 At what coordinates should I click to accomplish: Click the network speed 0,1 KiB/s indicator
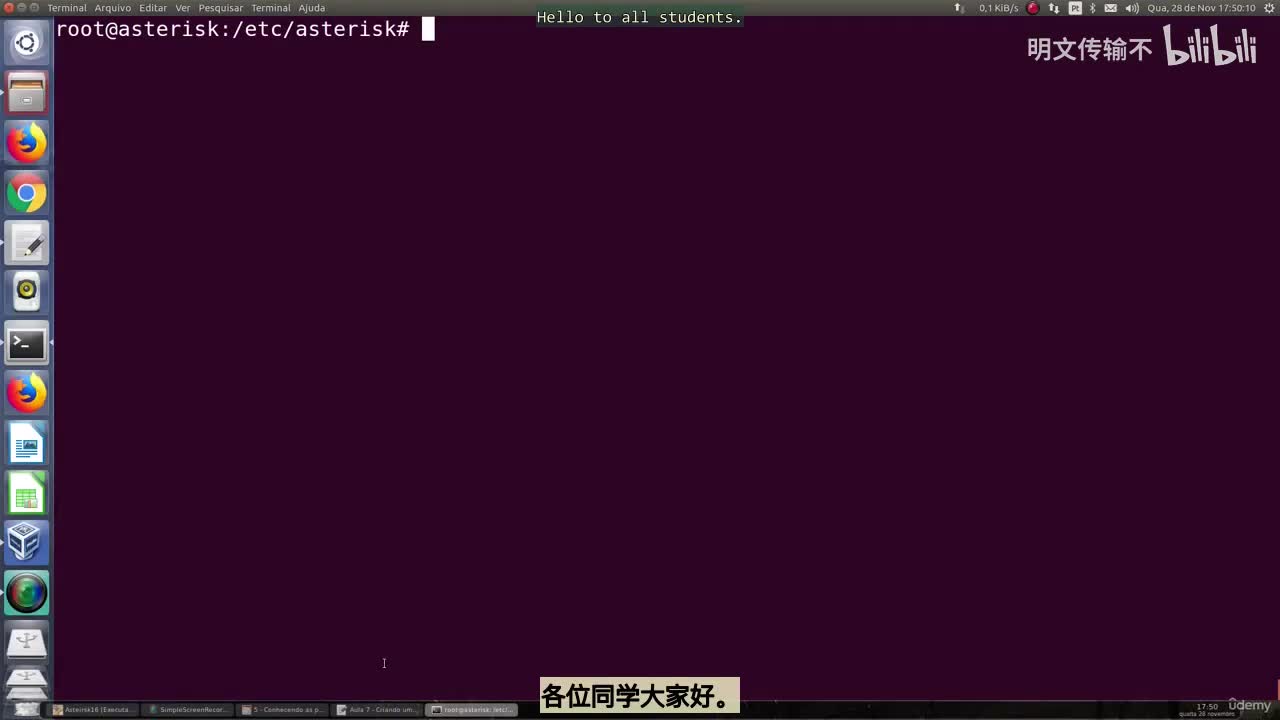pos(999,8)
